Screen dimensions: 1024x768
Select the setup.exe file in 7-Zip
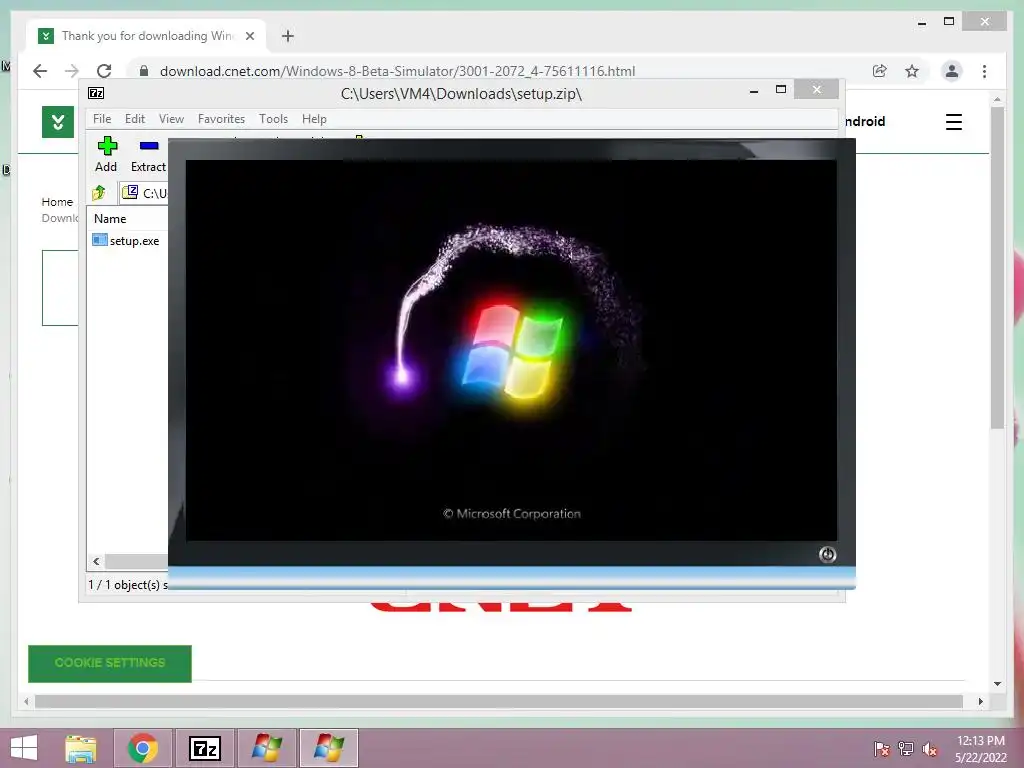click(127, 240)
